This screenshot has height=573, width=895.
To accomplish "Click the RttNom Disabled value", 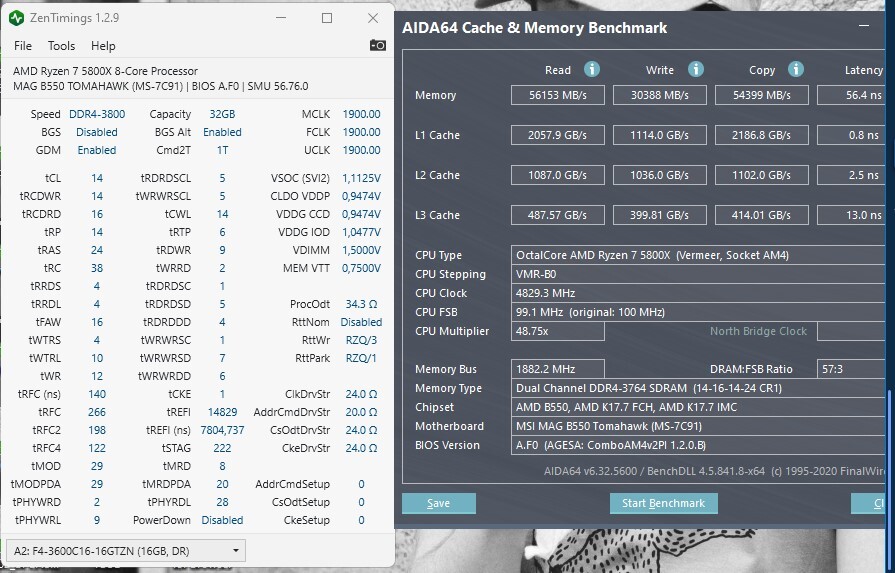I will click(361, 322).
